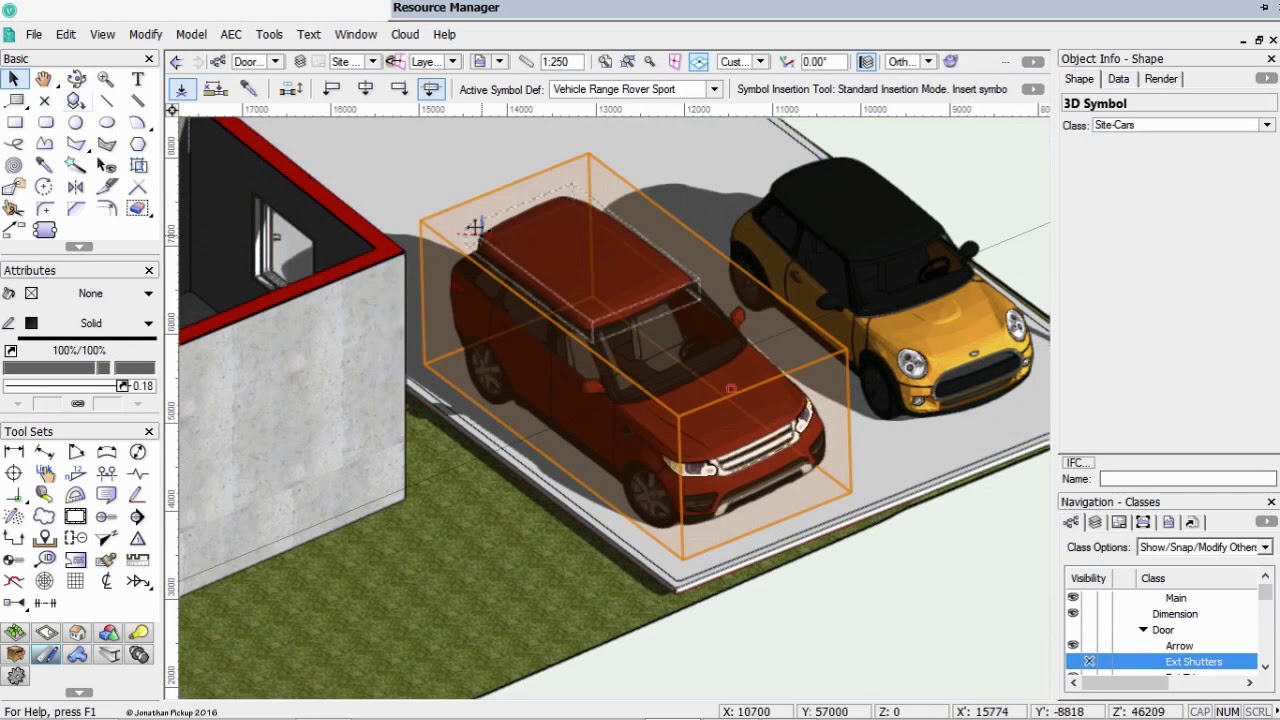Toggle invisible X on Ext Shutters class

coord(1089,662)
